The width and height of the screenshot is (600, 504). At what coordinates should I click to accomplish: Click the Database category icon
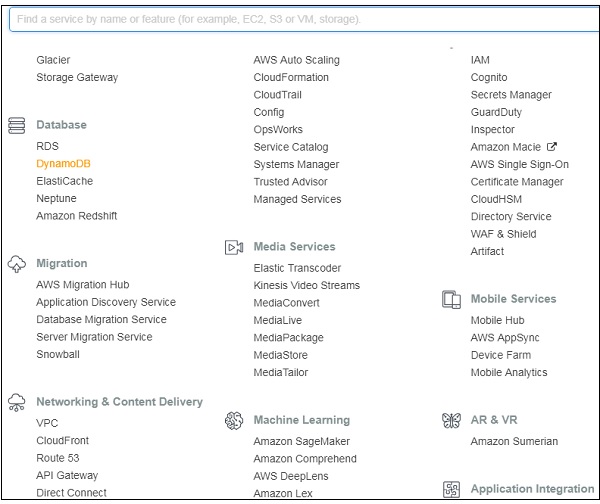(16, 126)
